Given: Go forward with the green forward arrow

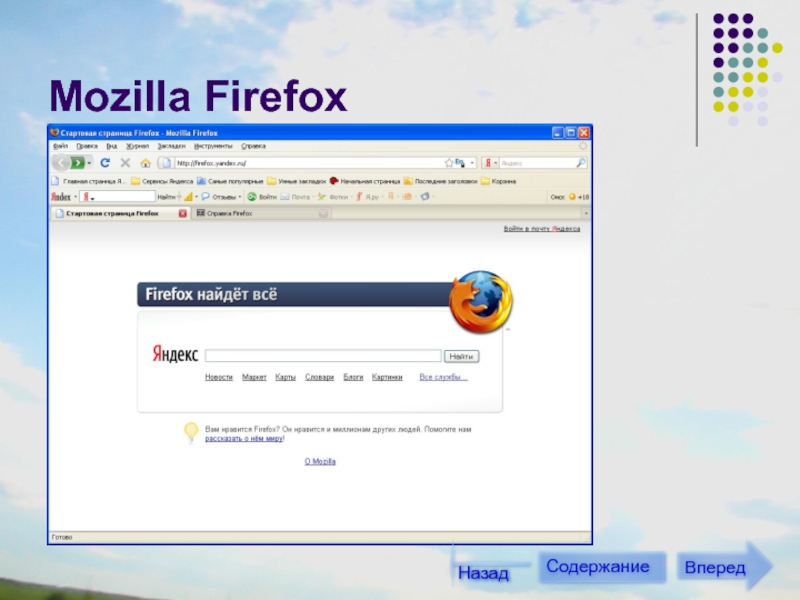Looking at the screenshot, I should point(77,163).
